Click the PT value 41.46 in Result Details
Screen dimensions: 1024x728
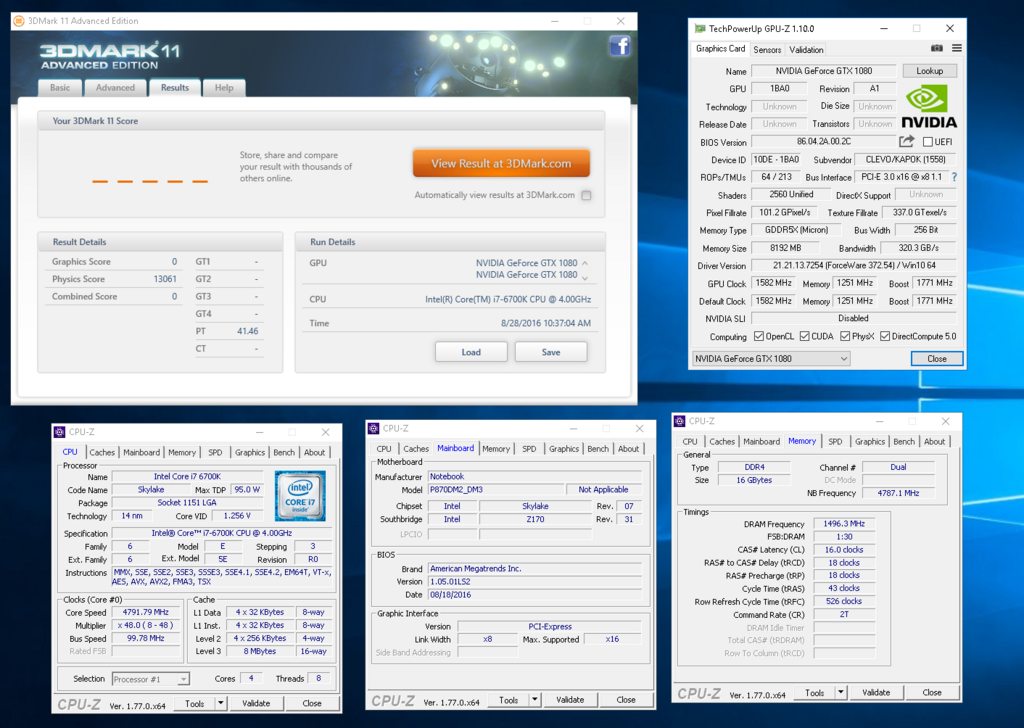point(248,331)
